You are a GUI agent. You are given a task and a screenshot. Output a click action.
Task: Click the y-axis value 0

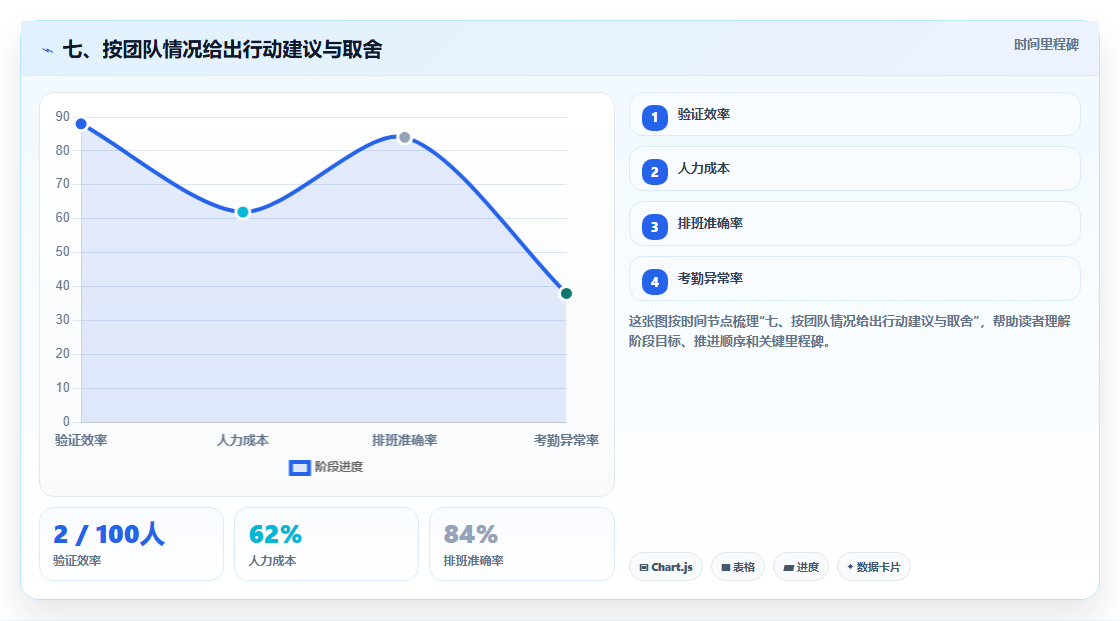coord(66,422)
